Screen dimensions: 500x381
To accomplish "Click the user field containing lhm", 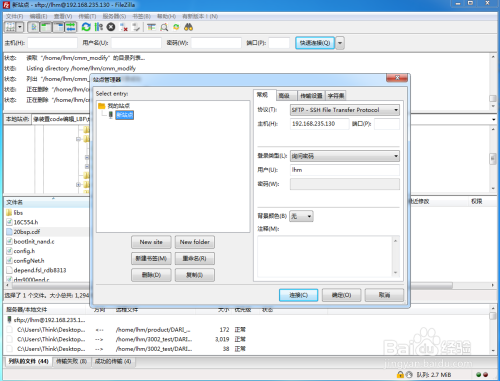I will (345, 170).
